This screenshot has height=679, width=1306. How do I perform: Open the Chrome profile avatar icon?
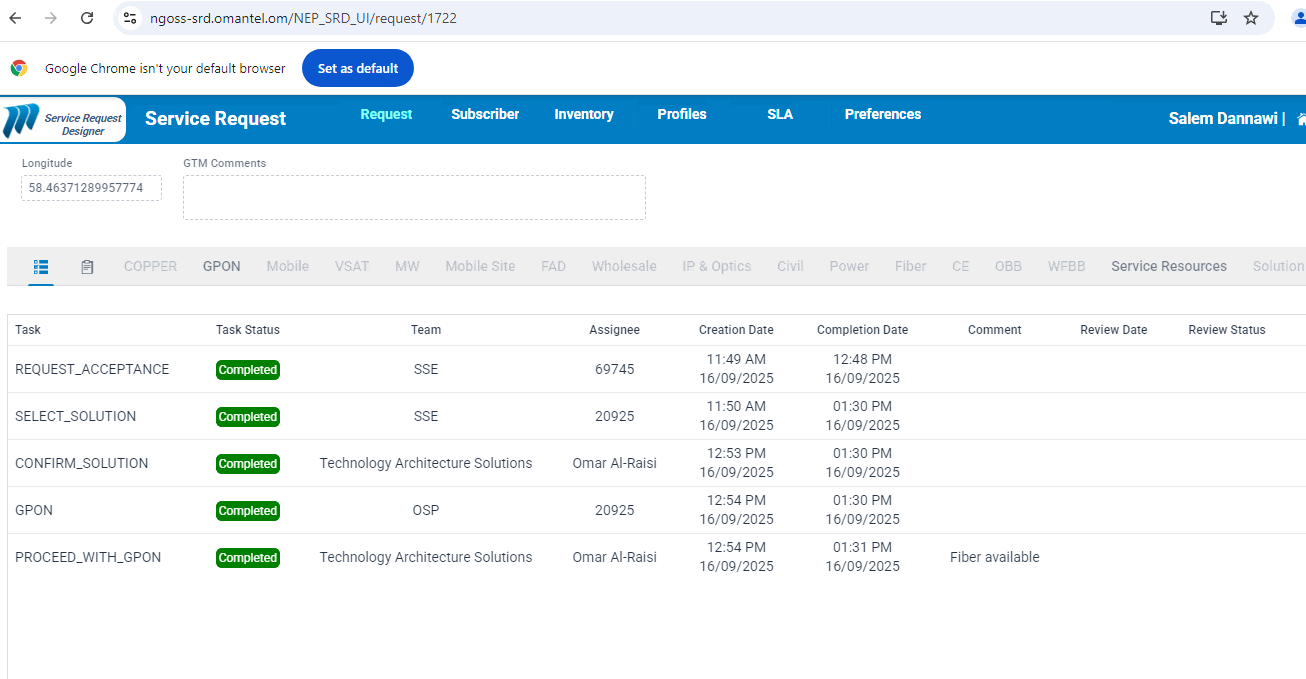(x=1298, y=18)
